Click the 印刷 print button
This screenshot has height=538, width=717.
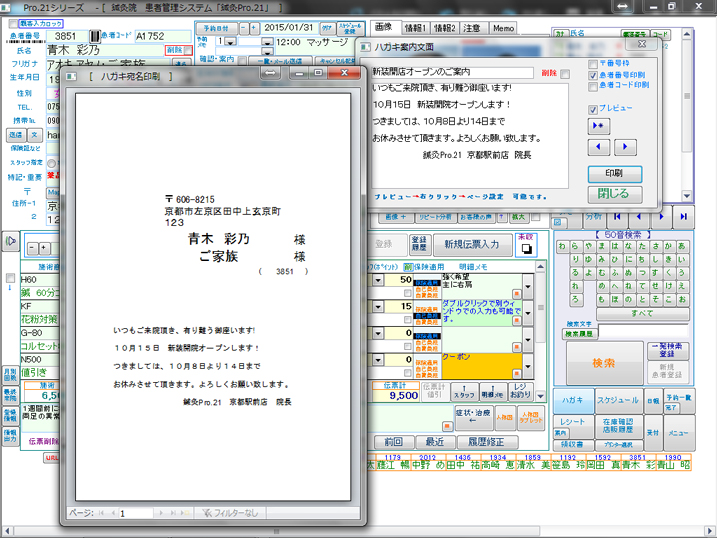coord(615,173)
